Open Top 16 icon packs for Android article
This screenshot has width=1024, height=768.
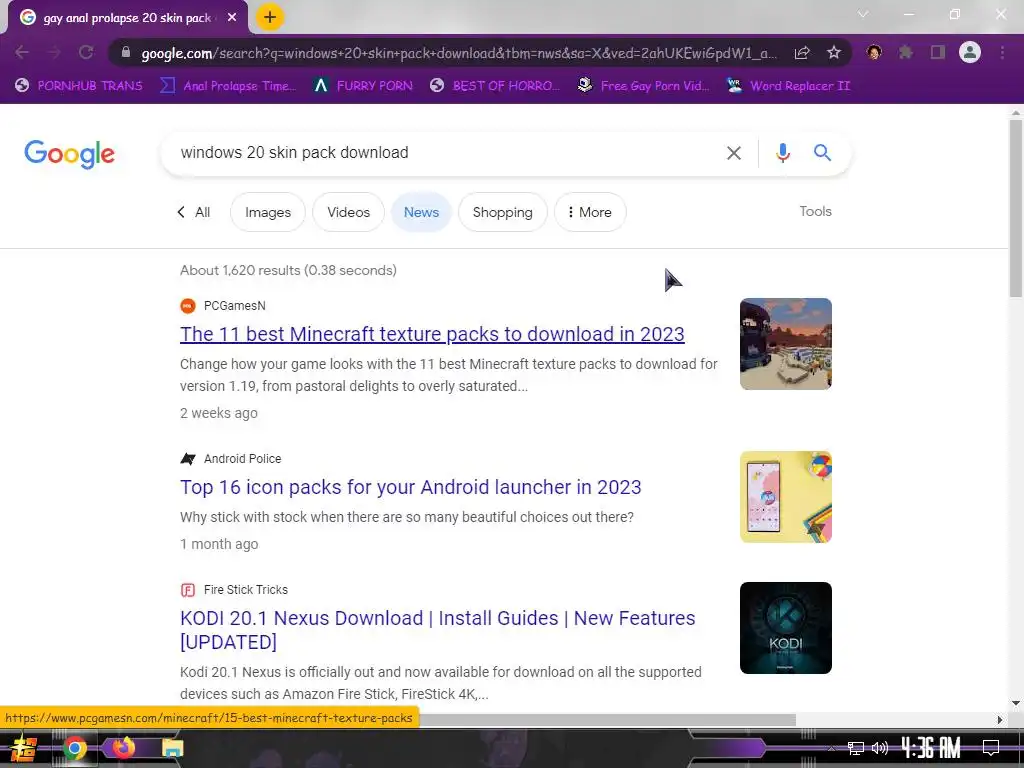[x=411, y=487]
